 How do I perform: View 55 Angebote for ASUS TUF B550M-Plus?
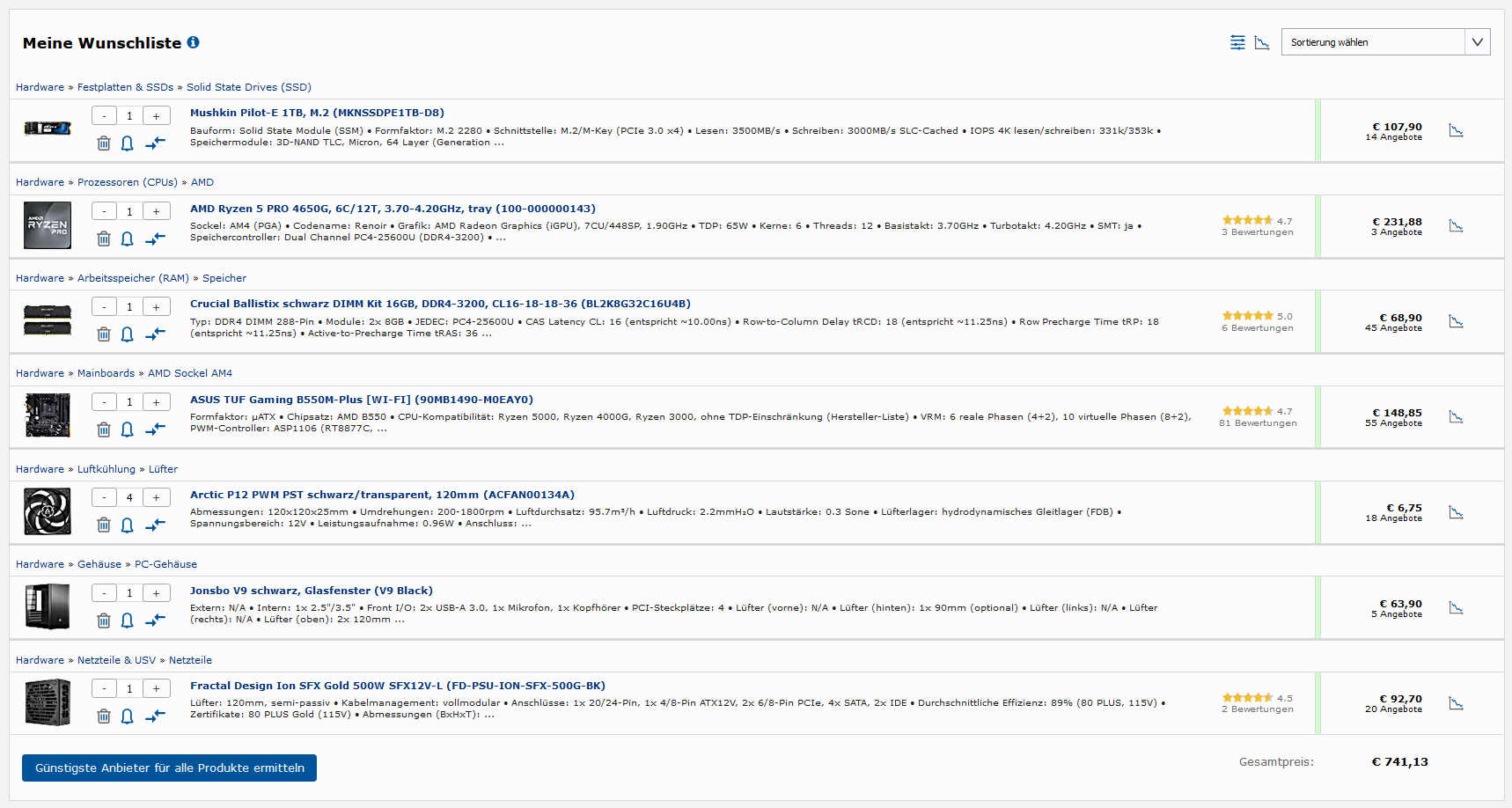(x=1393, y=423)
